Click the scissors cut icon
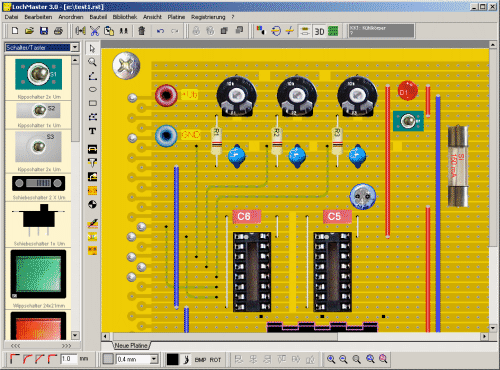This screenshot has height=370, width=500. coord(95,31)
